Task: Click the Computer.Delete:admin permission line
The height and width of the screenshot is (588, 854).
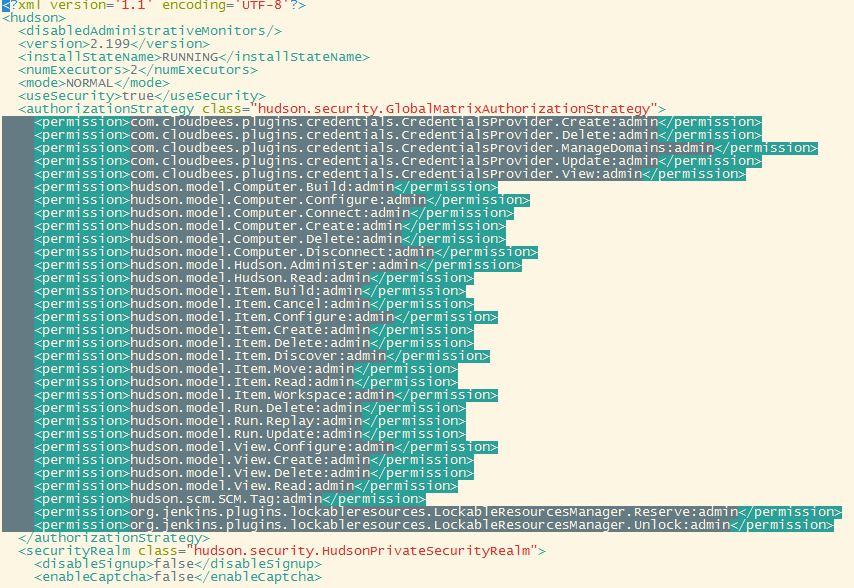Action: click(x=270, y=240)
